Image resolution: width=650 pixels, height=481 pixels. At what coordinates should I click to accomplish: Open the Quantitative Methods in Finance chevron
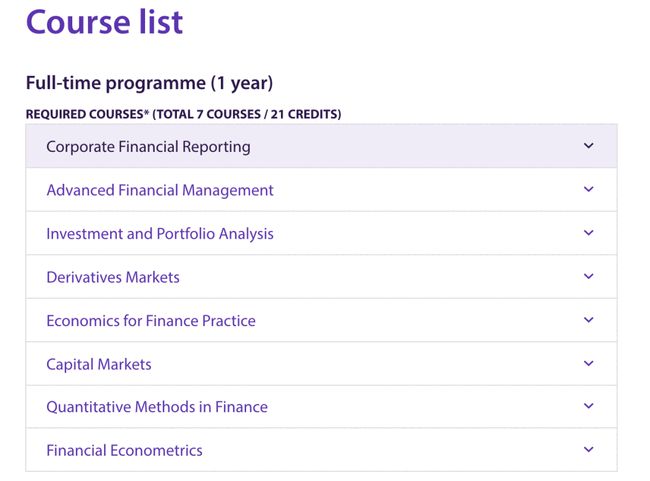coord(588,407)
